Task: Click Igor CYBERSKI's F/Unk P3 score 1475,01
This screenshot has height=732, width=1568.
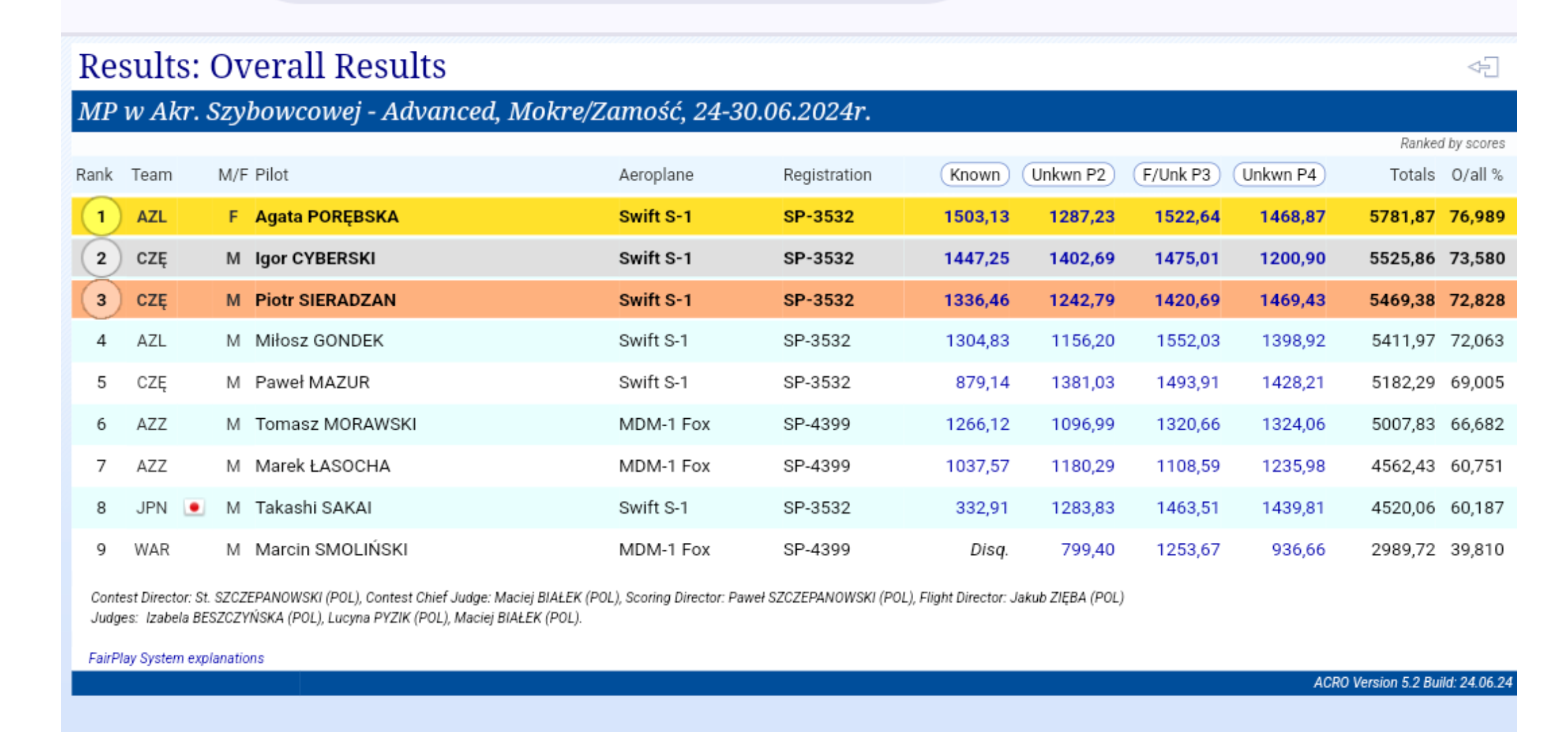Action: coord(1187,258)
